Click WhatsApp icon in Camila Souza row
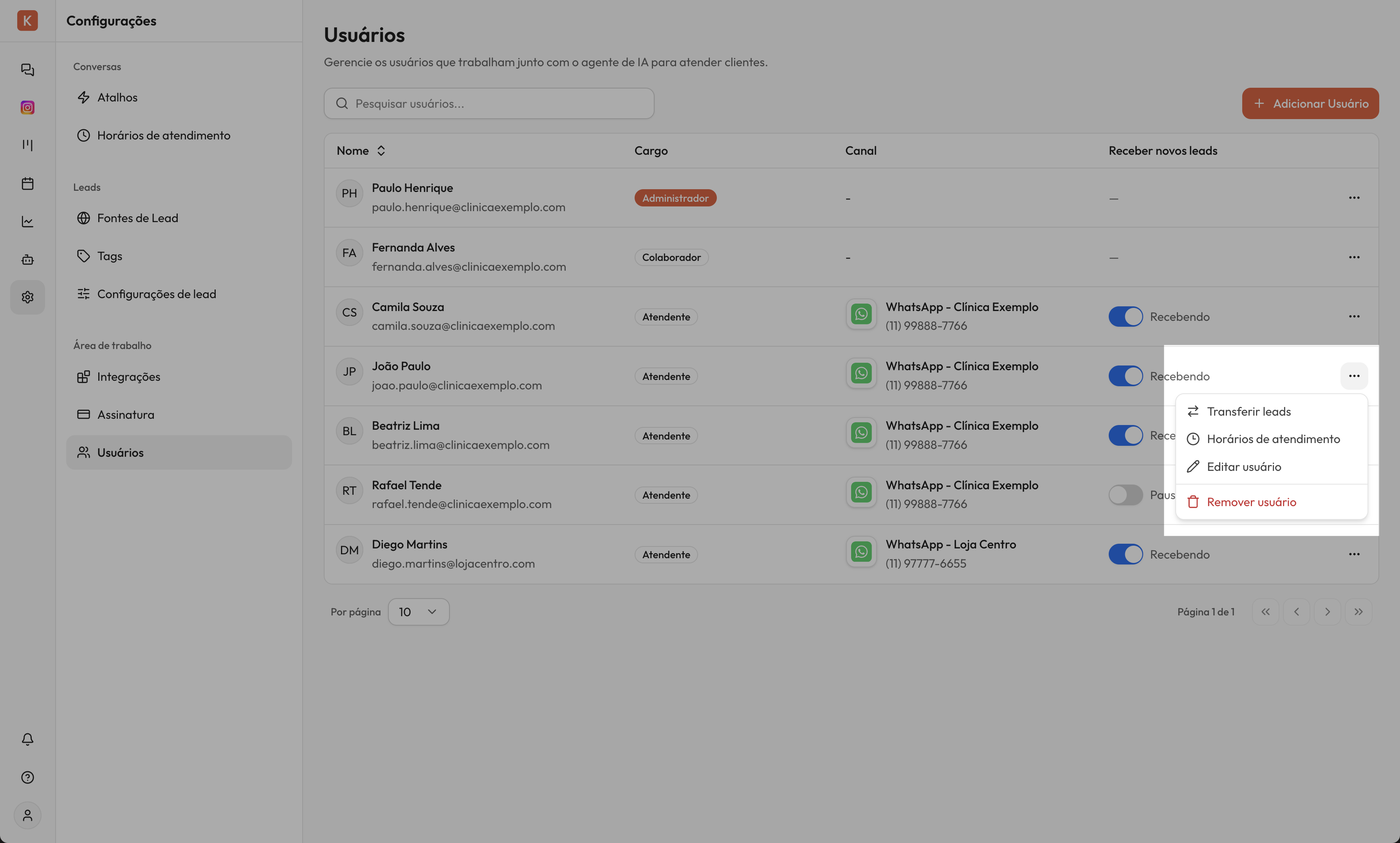The image size is (1400, 843). [861, 314]
